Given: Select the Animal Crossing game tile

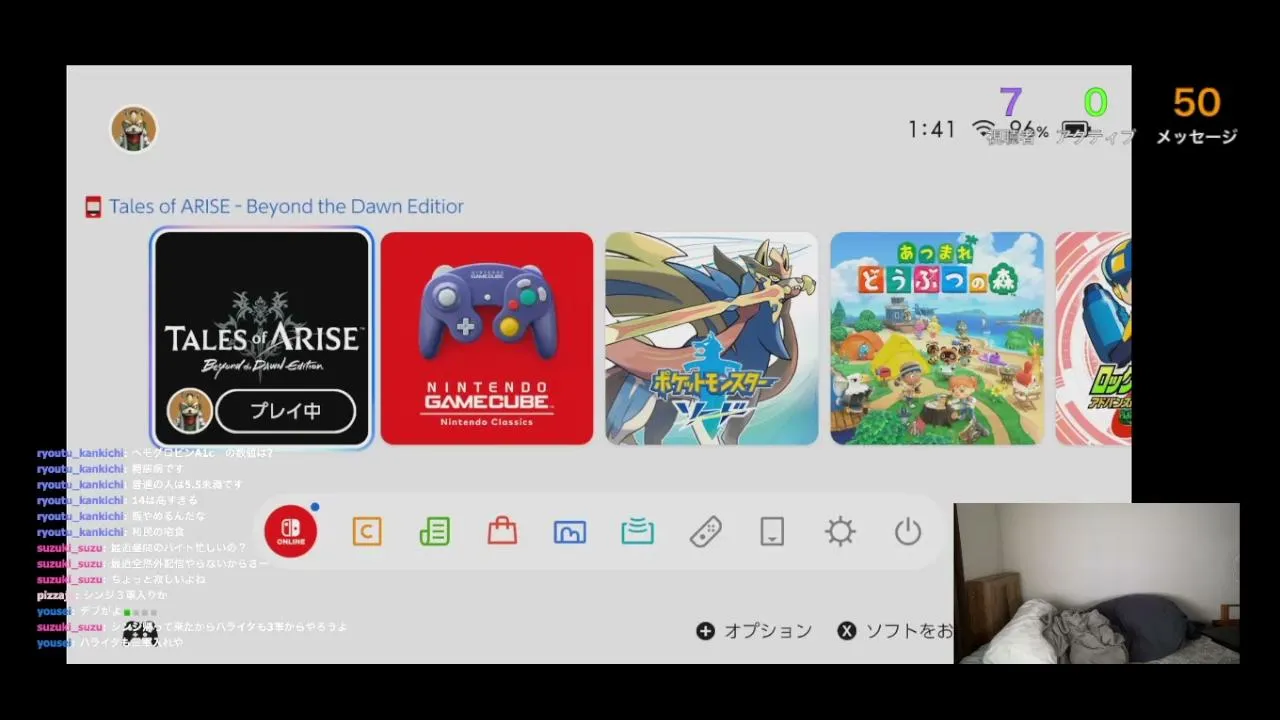Looking at the screenshot, I should point(937,338).
